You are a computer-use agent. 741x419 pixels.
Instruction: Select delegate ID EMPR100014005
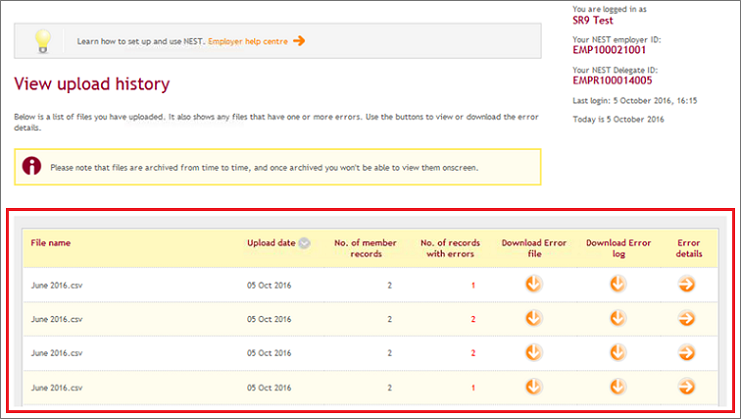(x=612, y=80)
